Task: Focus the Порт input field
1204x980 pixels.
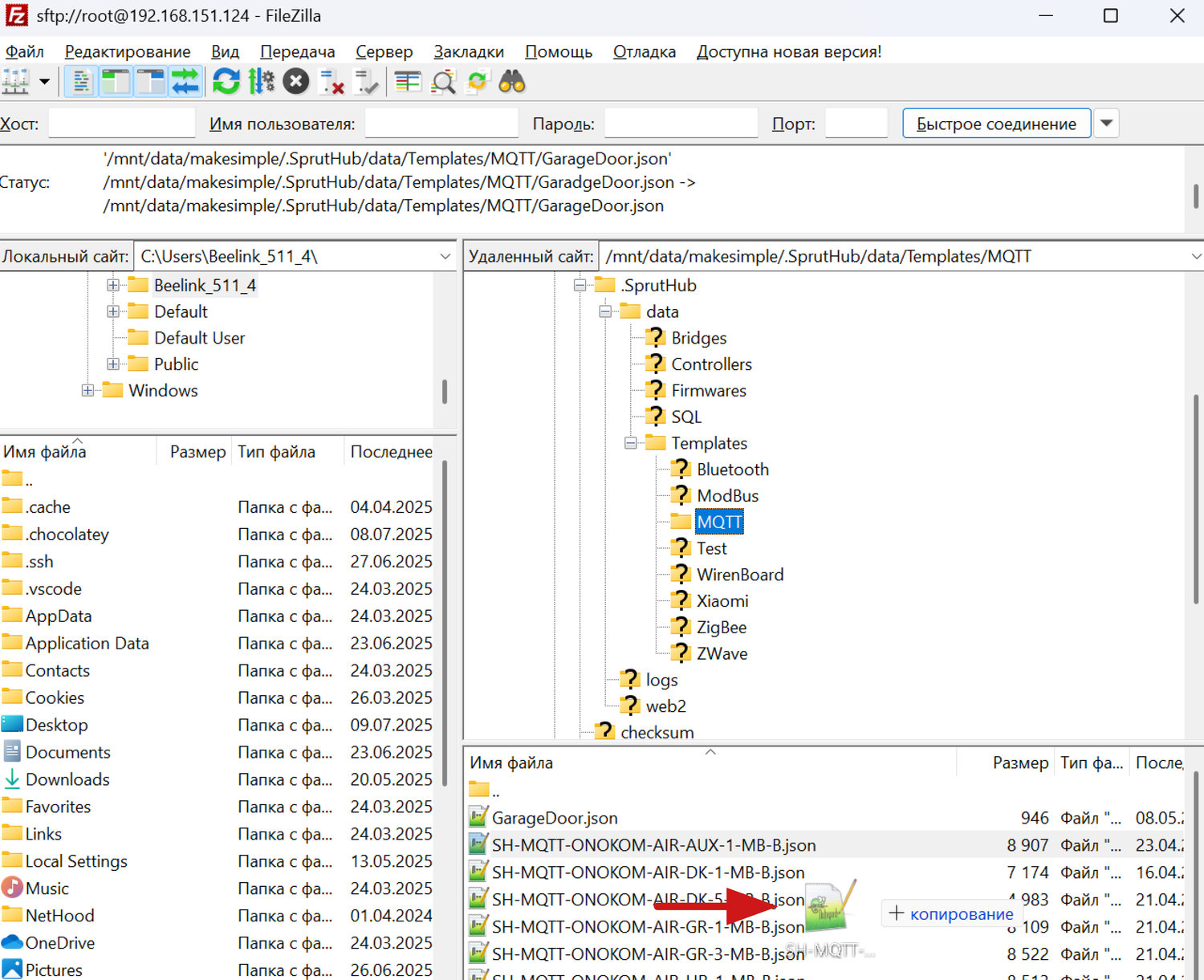Action: [x=856, y=124]
